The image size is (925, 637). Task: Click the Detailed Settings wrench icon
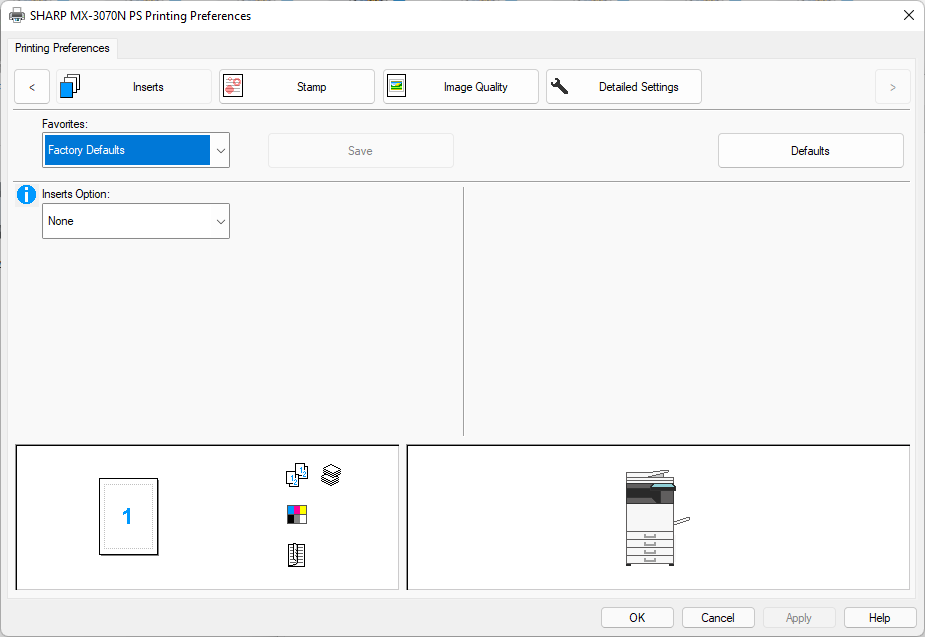[x=560, y=87]
